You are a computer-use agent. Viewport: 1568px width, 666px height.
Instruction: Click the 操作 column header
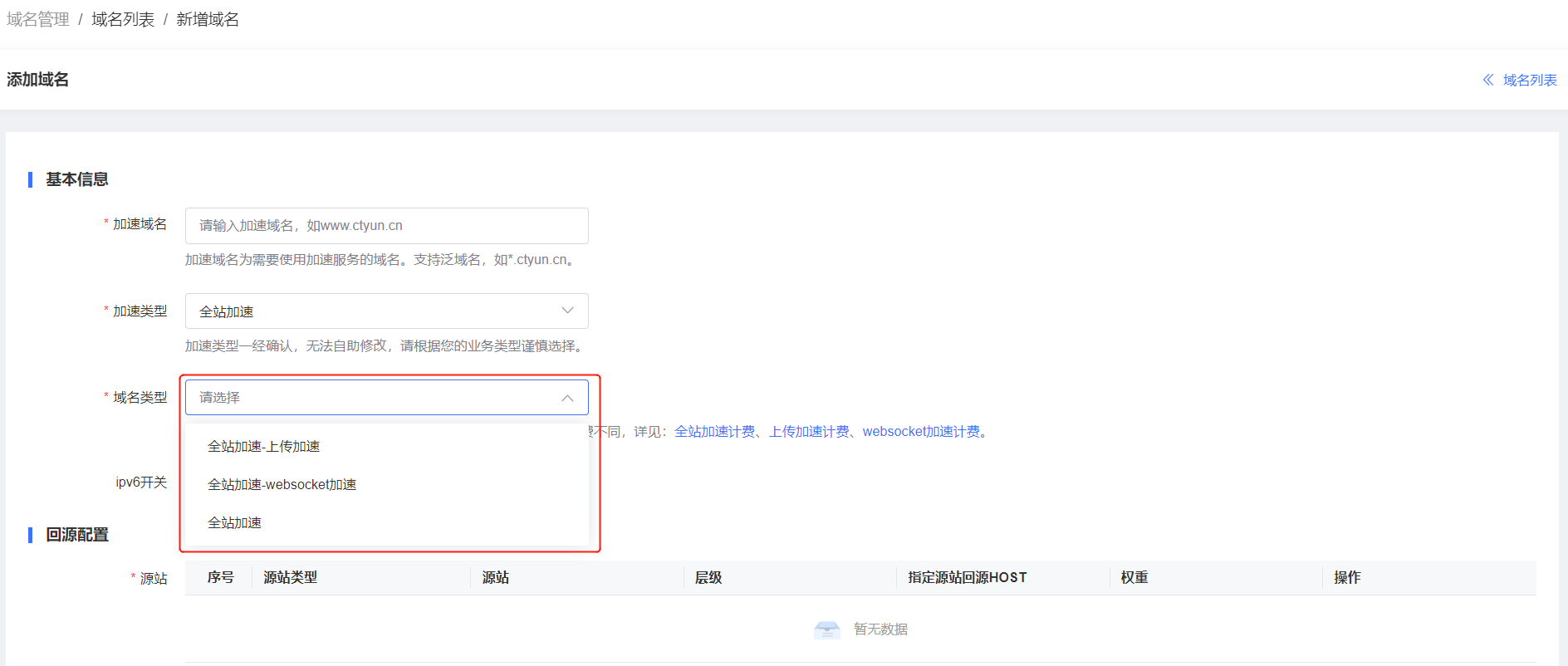pos(1347,577)
